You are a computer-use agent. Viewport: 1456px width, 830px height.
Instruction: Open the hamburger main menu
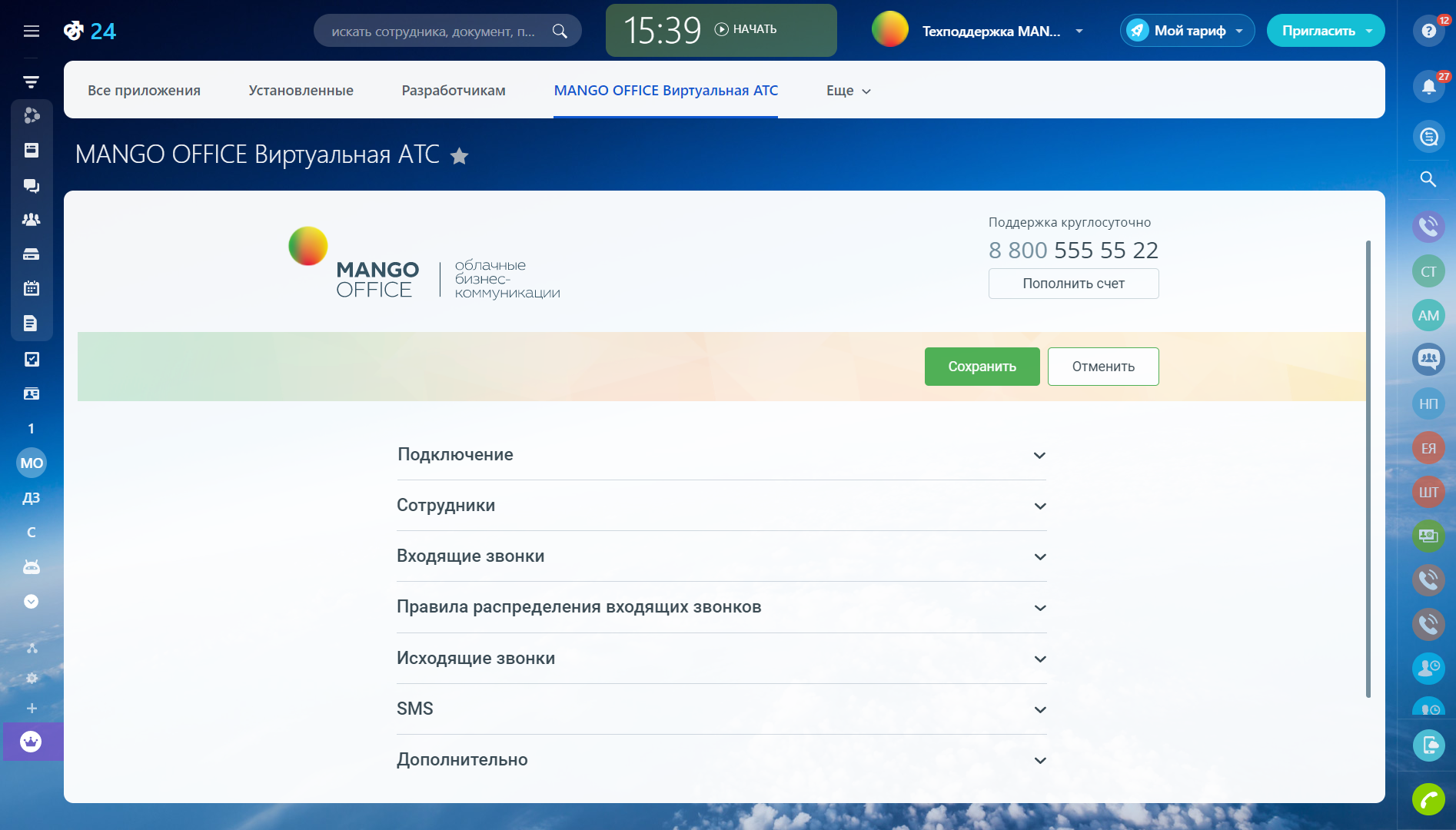click(32, 31)
